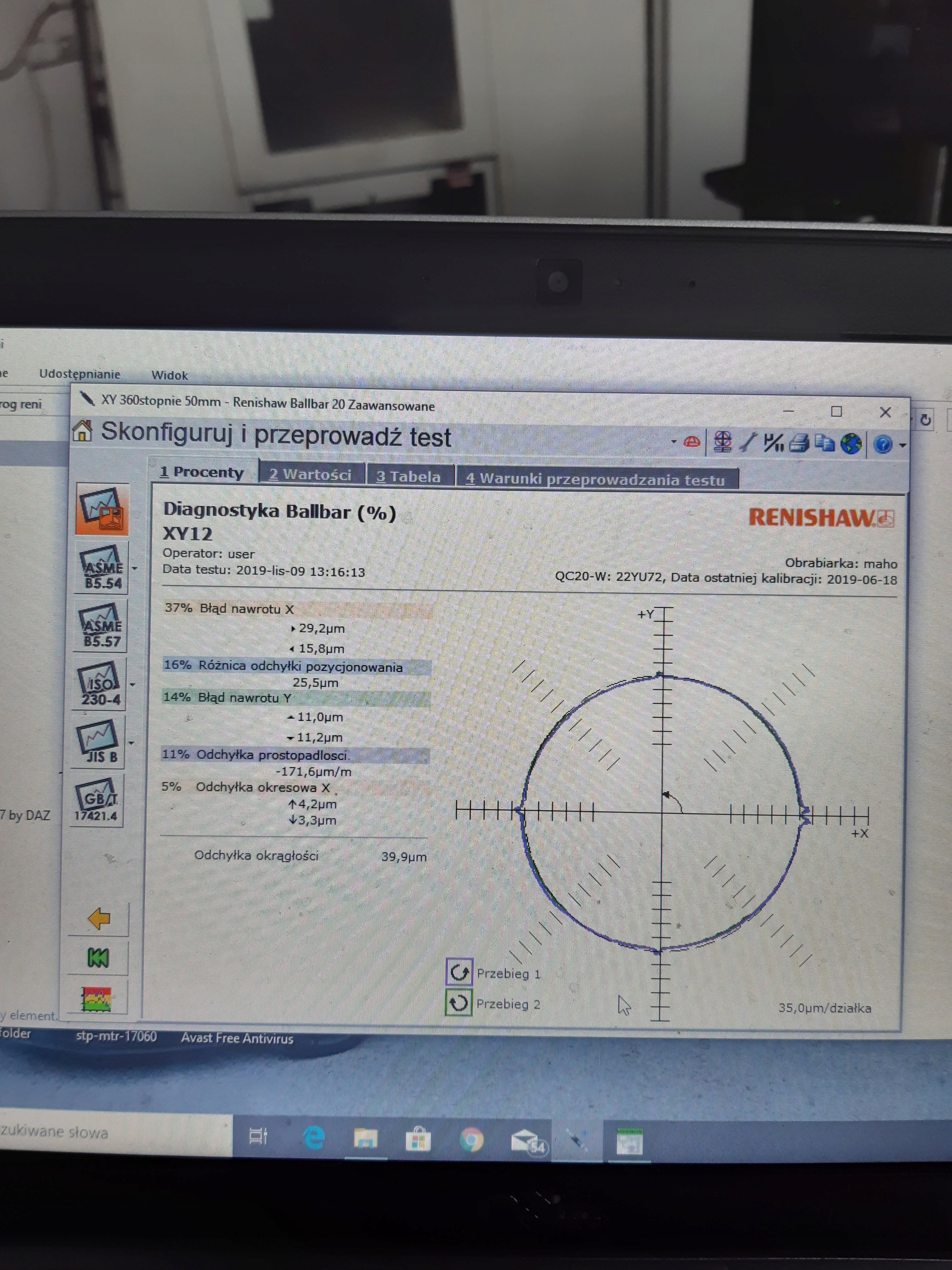Expand the ISO 230-4 dropdown arrow

coord(132,685)
